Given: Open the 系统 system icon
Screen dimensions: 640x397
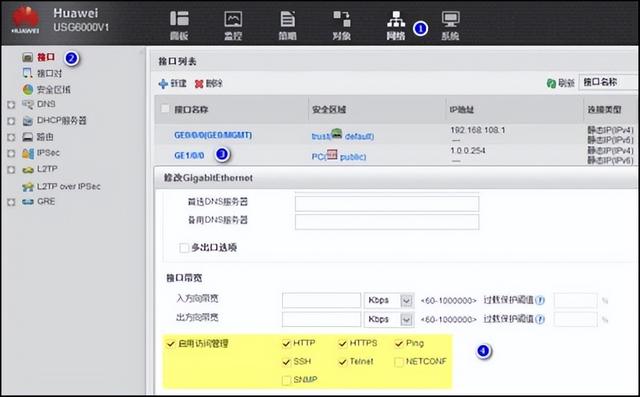Looking at the screenshot, I should (x=450, y=19).
